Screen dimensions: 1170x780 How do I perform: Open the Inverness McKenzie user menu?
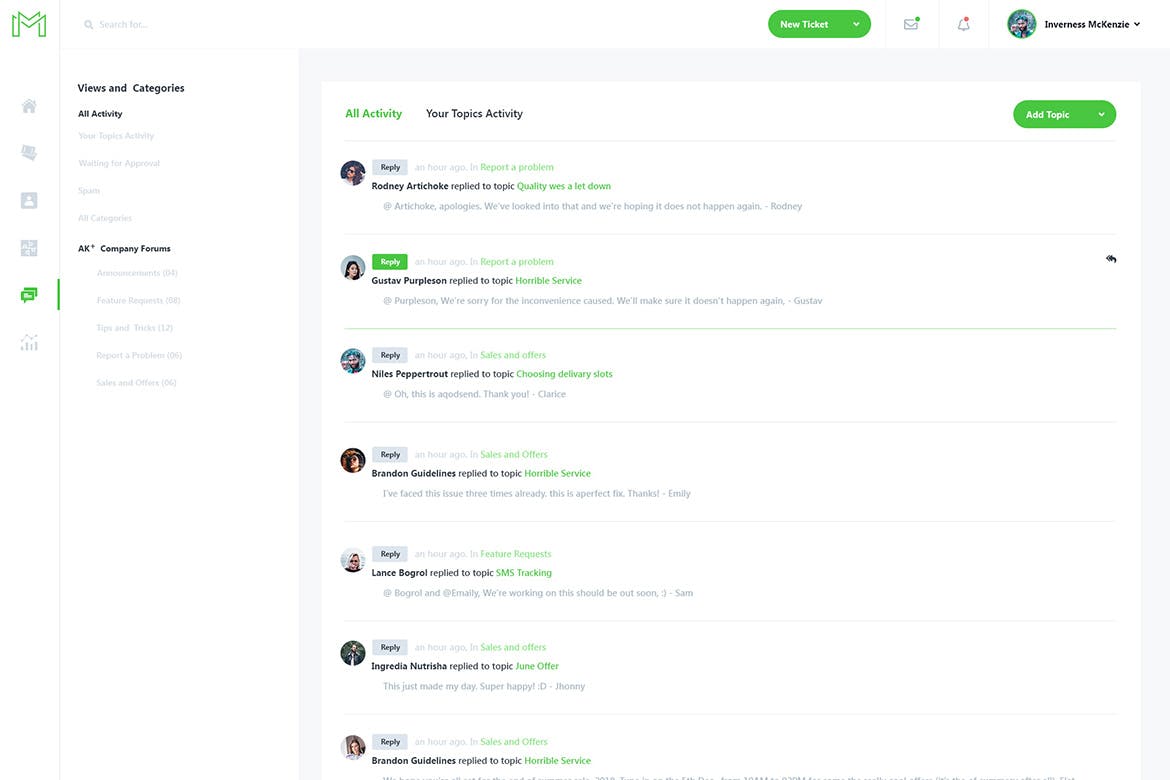[x=1074, y=24]
